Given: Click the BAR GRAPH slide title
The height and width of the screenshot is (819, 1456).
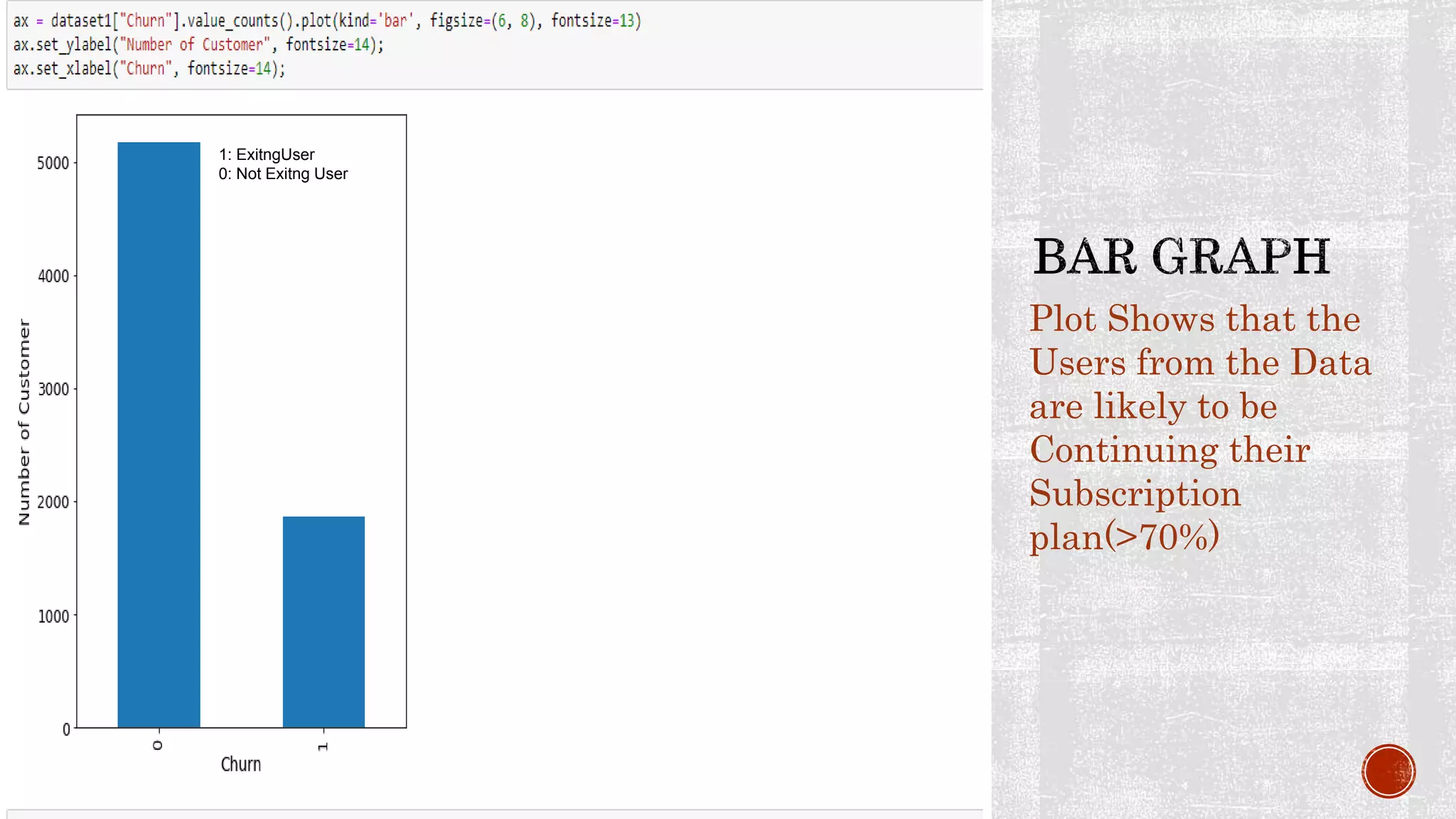Looking at the screenshot, I should 1181,257.
